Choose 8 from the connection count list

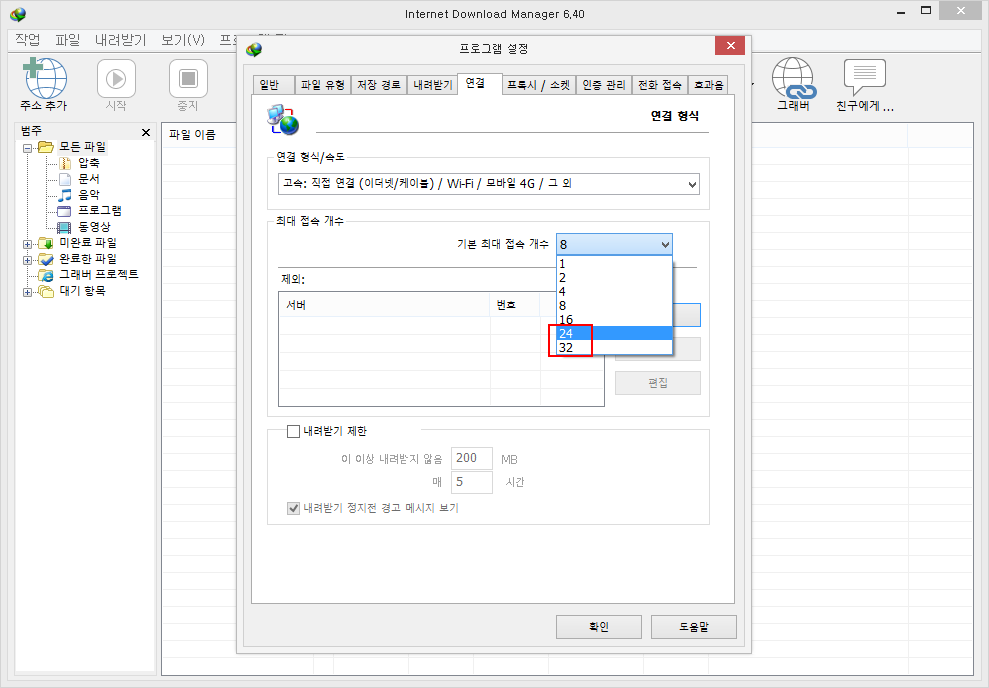(x=614, y=306)
